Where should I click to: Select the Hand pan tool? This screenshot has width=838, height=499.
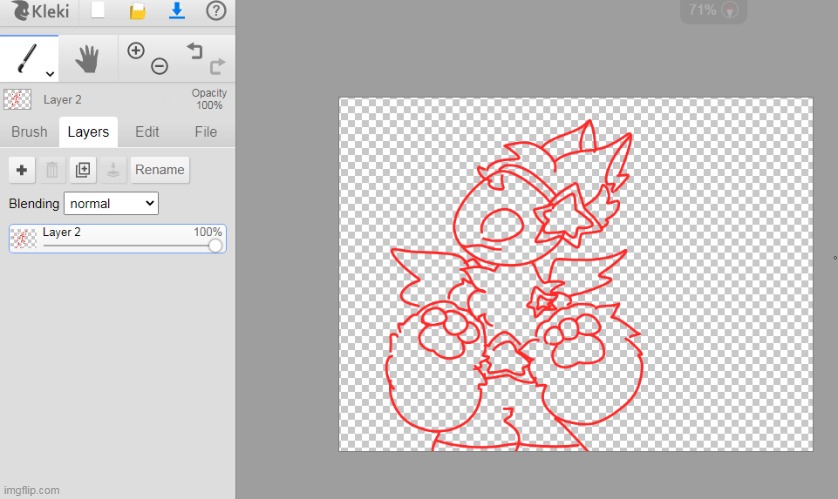[x=87, y=58]
